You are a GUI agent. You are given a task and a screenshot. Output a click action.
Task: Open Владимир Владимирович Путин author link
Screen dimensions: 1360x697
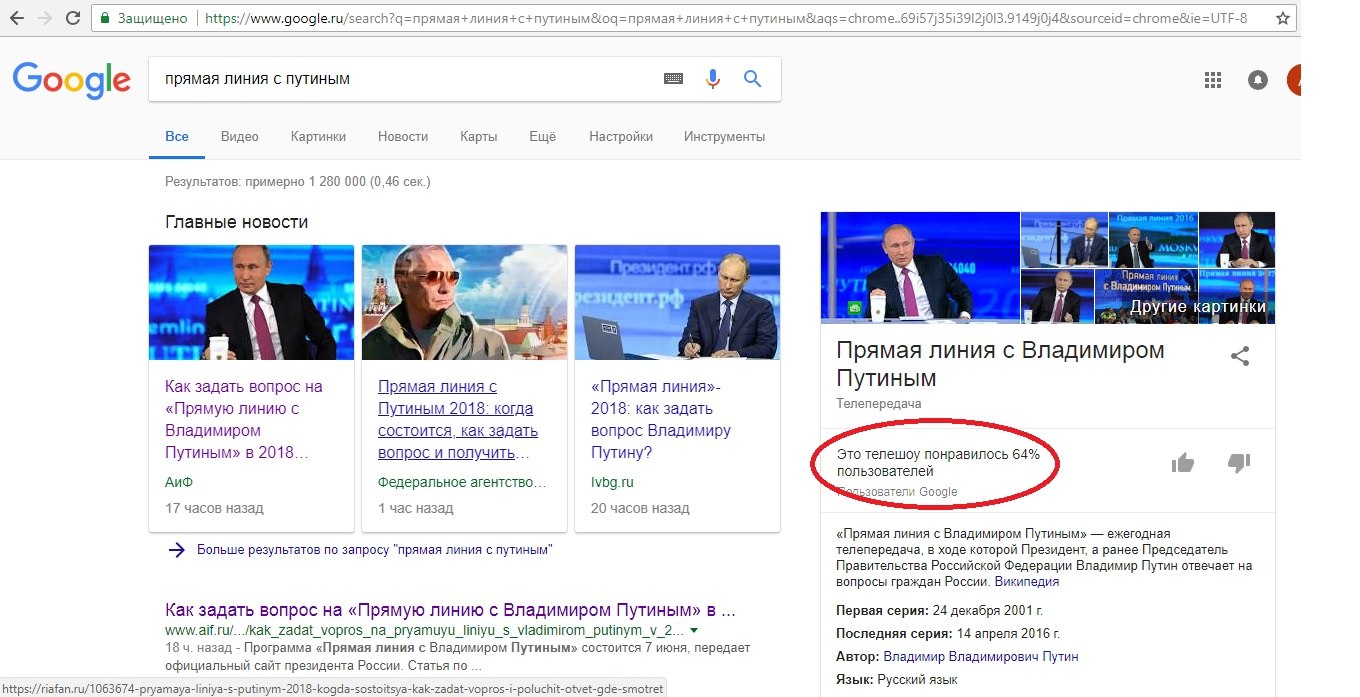[980, 656]
